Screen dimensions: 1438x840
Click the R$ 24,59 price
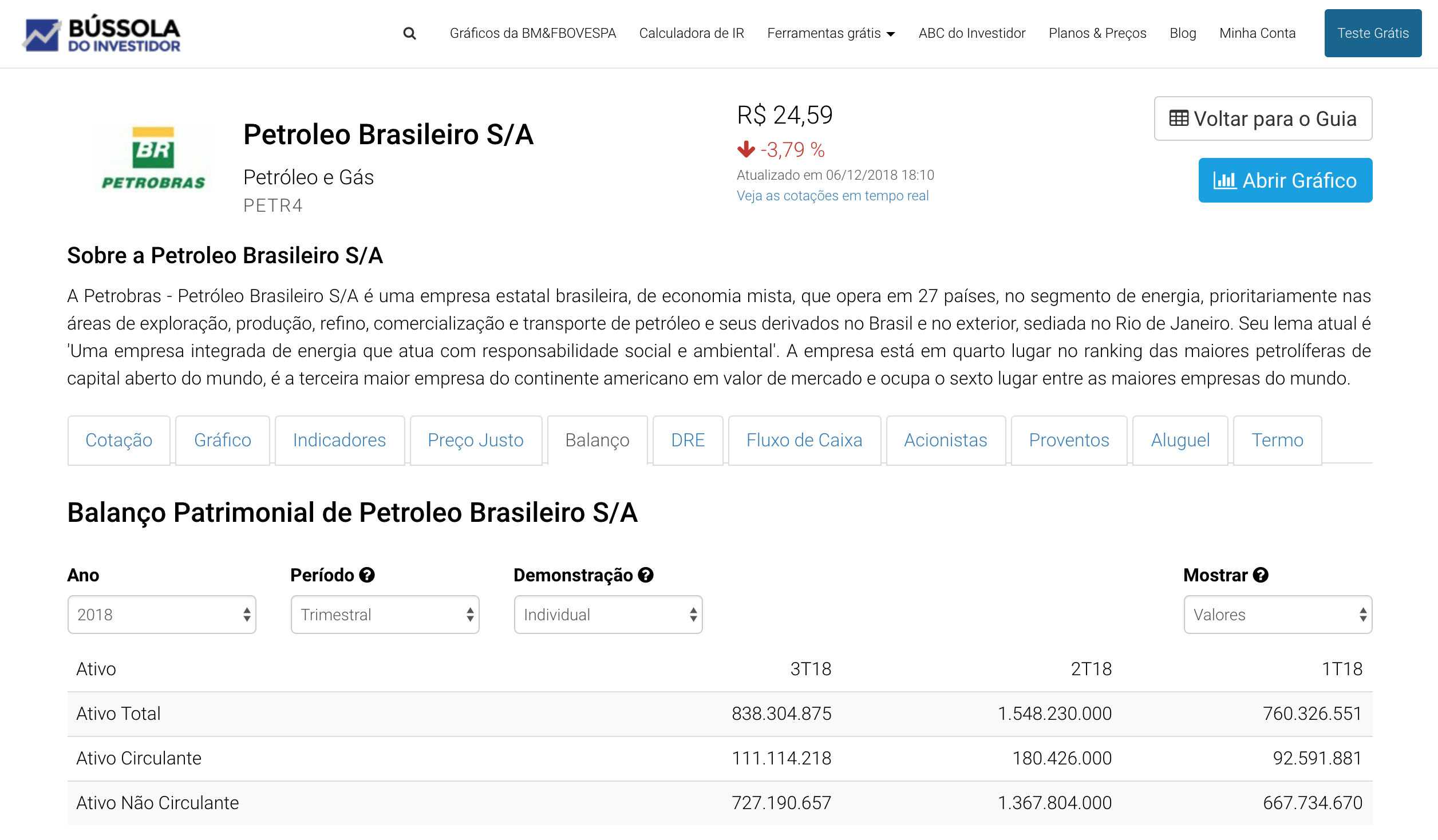tap(785, 115)
